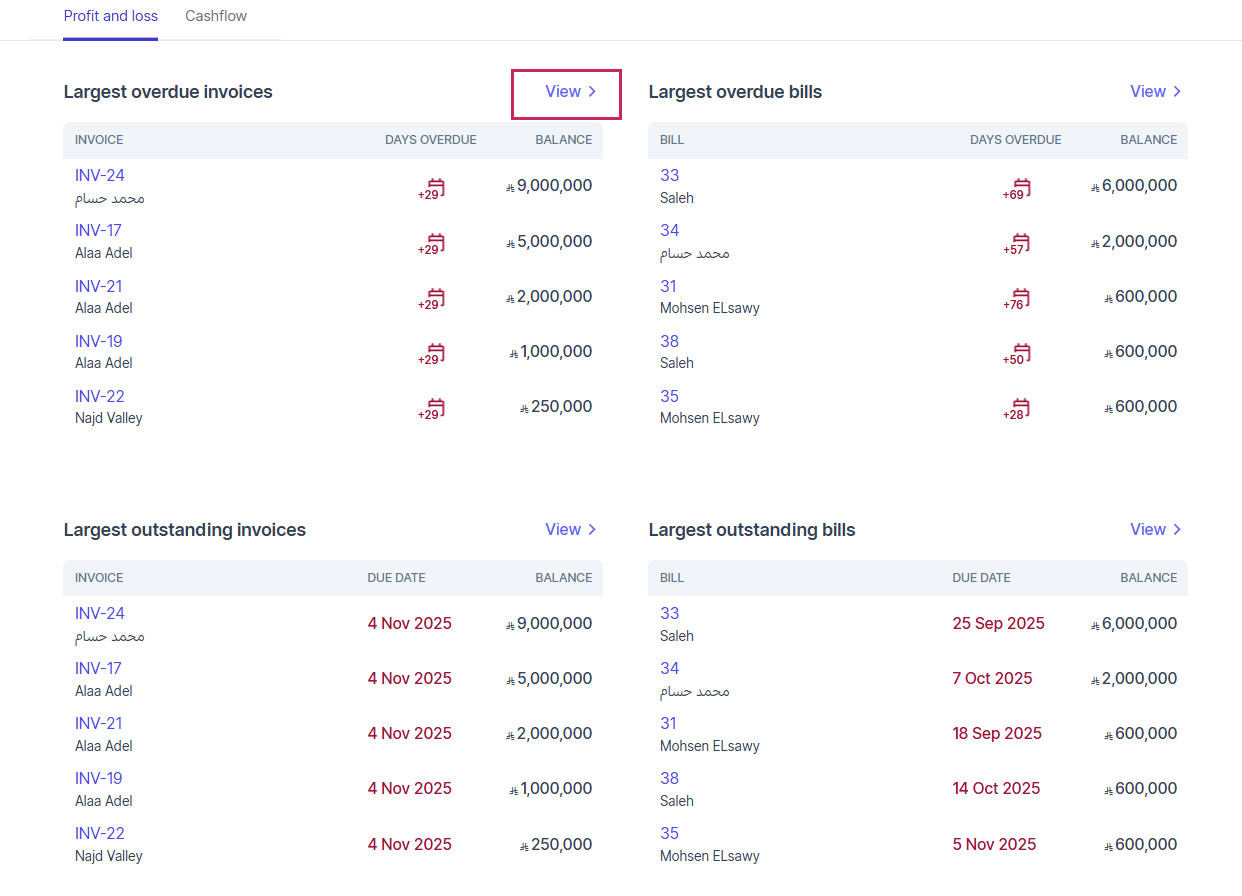Select the Profit and loss tab

pyautogui.click(x=110, y=16)
